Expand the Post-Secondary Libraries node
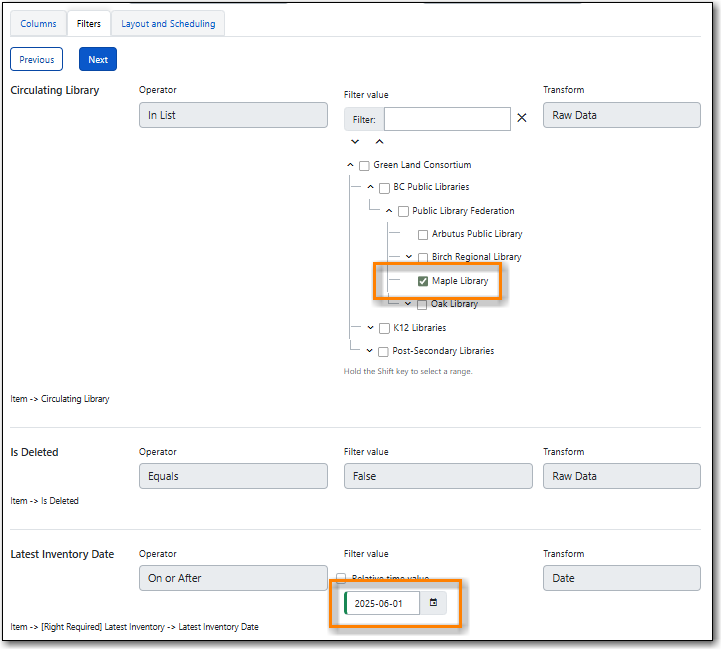The image size is (721, 649). point(370,351)
